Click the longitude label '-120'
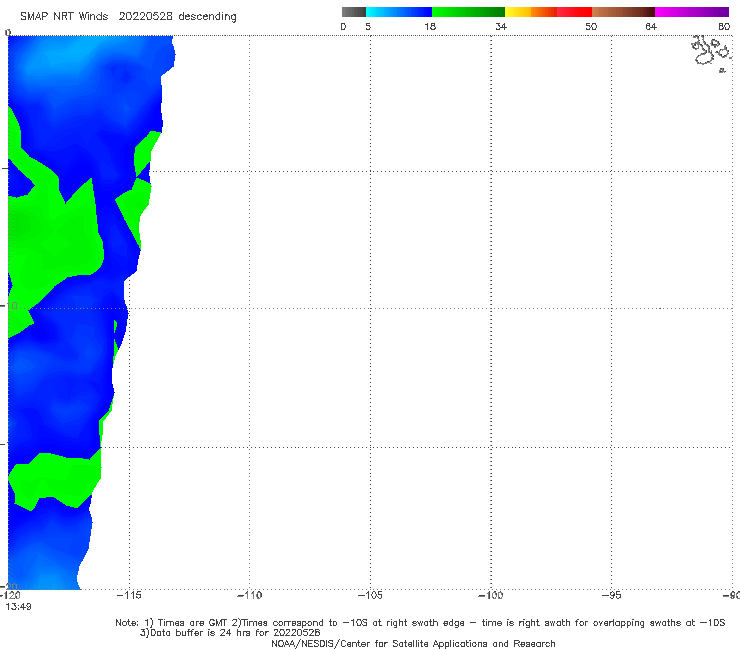Viewport: 740px width, 650px height. tap(10, 595)
